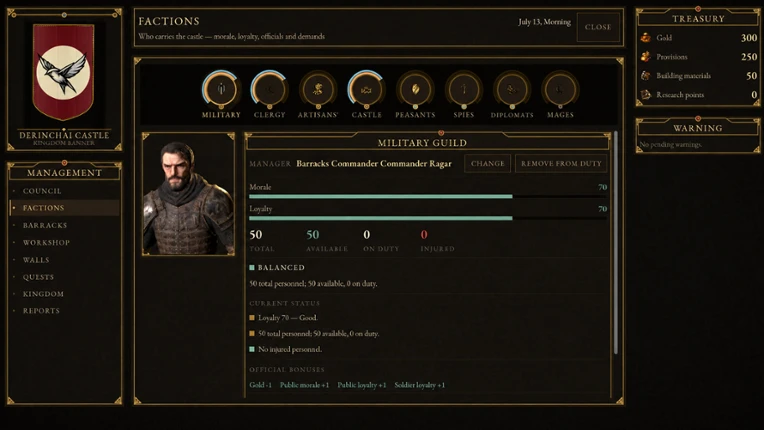Image resolution: width=764 pixels, height=430 pixels.
Task: Click Remove From Duty button
Action: click(561, 164)
